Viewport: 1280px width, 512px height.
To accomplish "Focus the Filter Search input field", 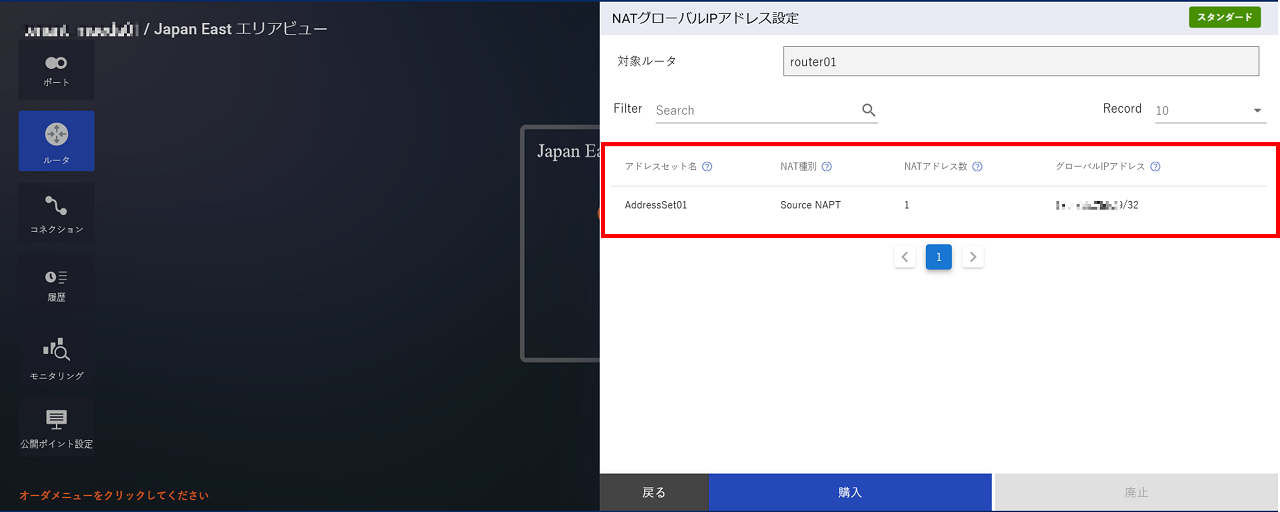I will pos(757,110).
